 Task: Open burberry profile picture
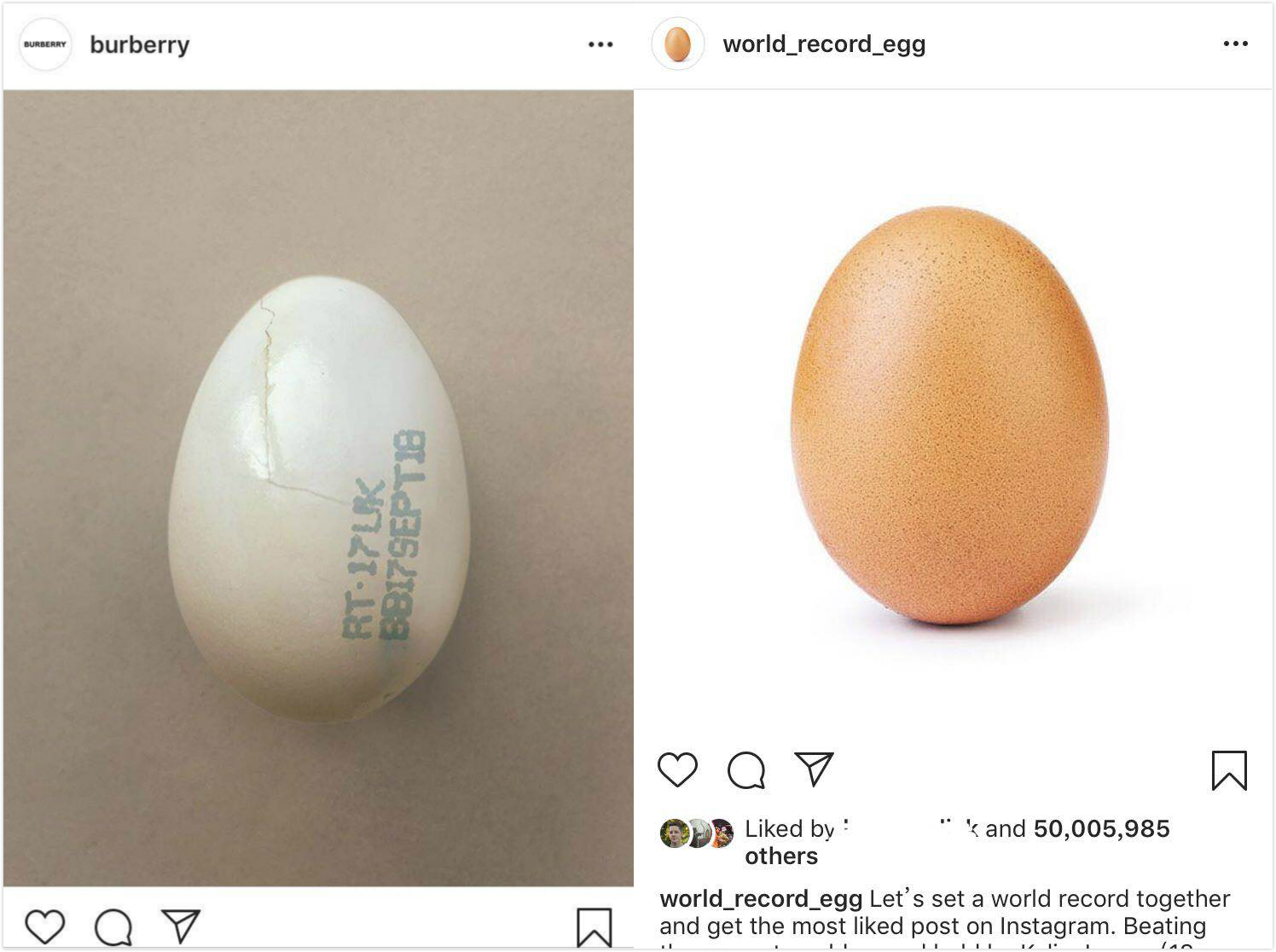[45, 44]
